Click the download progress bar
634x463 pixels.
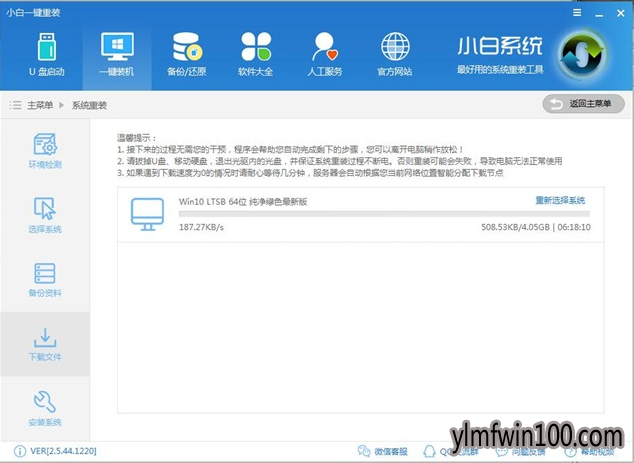[384, 214]
